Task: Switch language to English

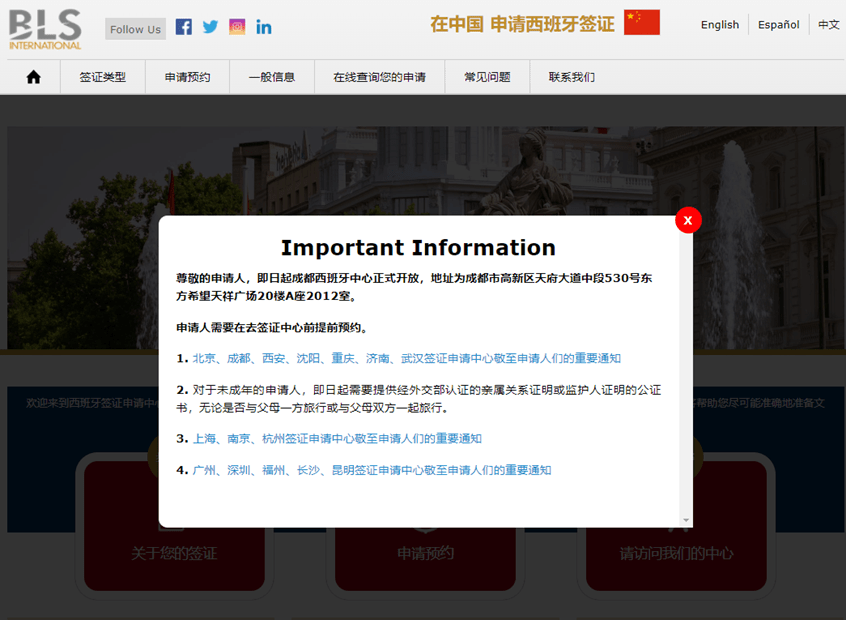Action: (x=719, y=25)
